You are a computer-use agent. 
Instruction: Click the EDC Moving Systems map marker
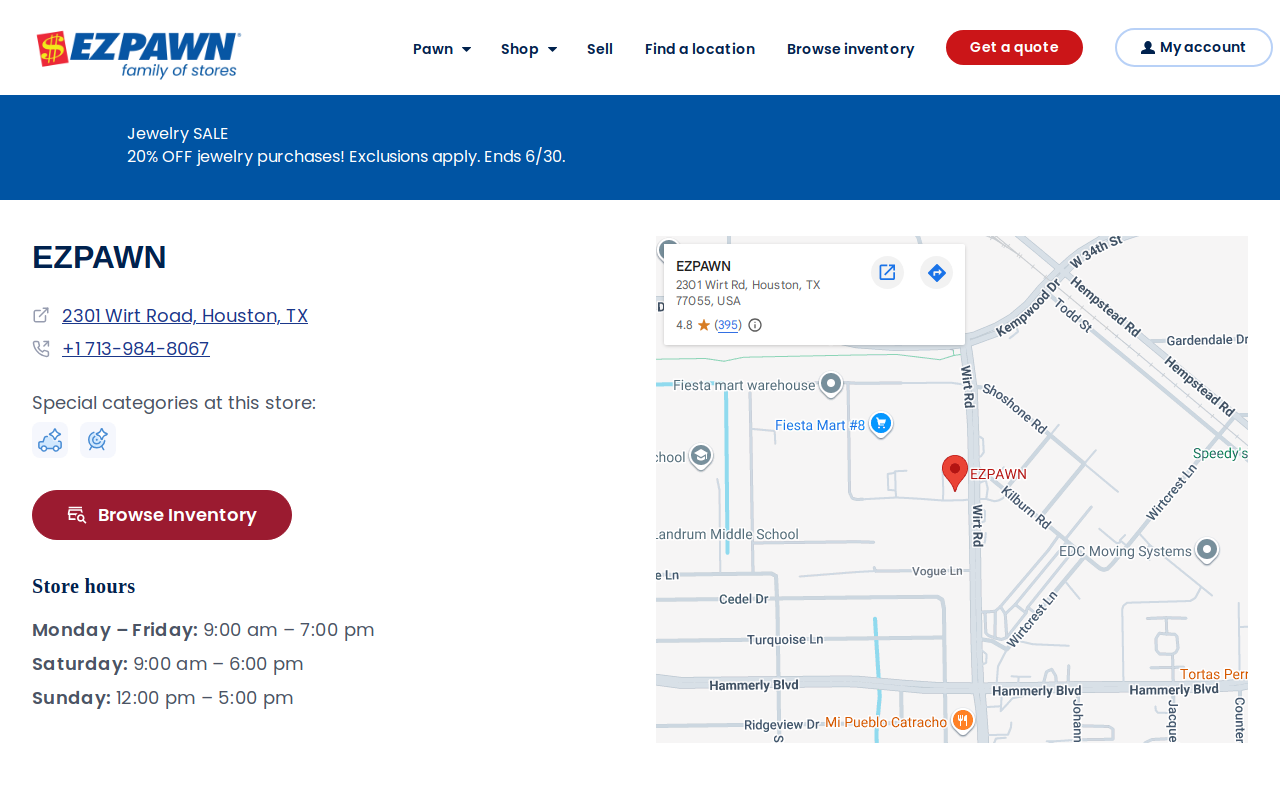click(1207, 550)
